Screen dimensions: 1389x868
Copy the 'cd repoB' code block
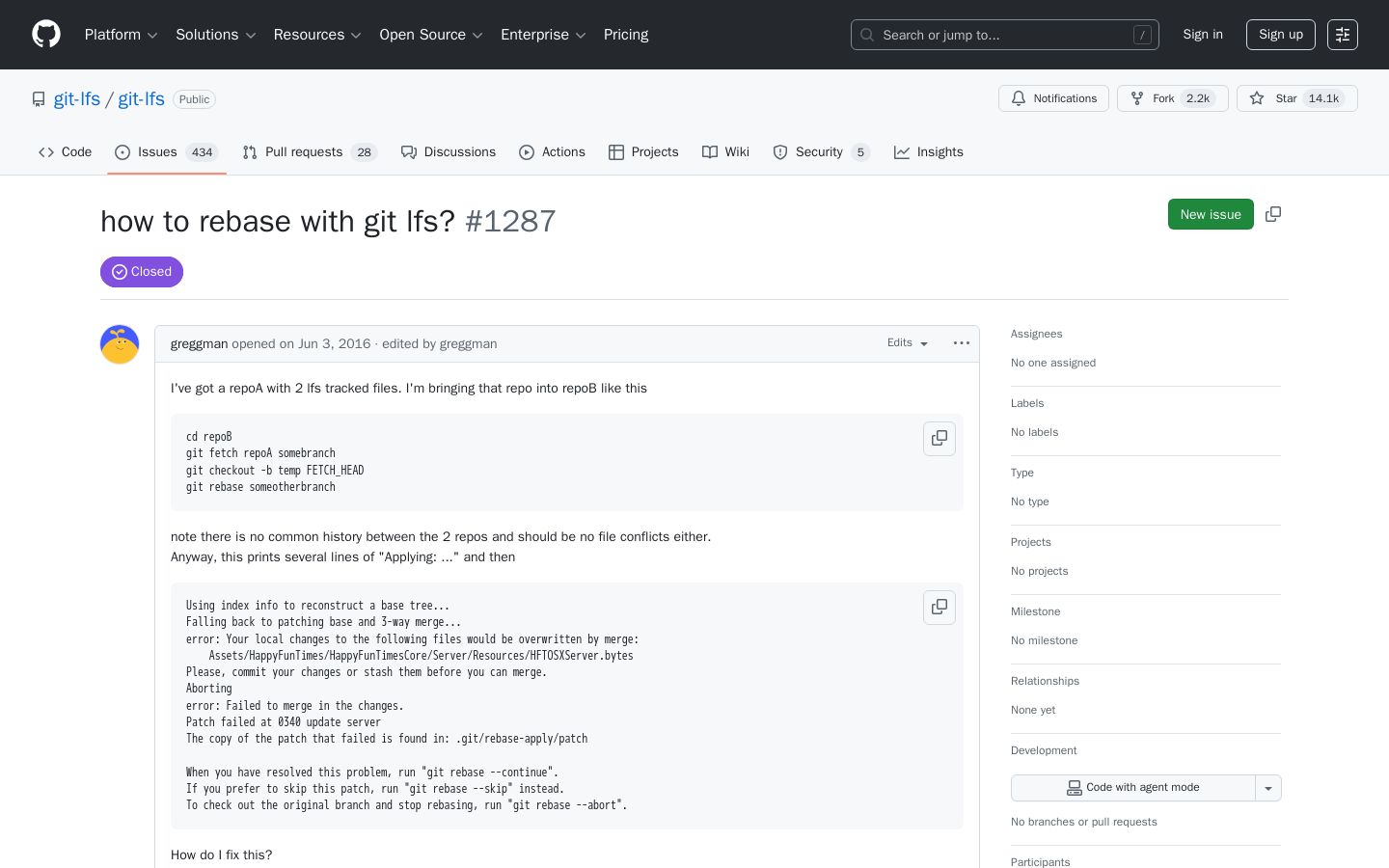[x=940, y=439]
